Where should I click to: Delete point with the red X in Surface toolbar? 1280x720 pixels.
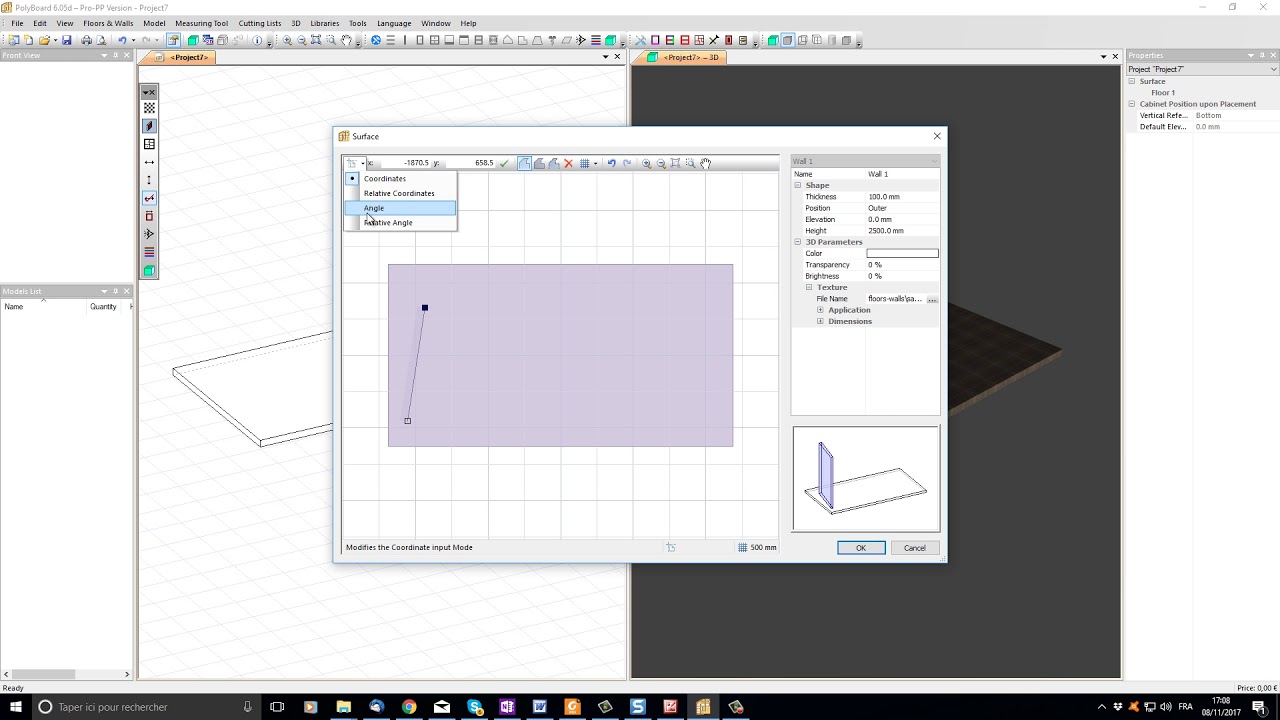tap(568, 163)
